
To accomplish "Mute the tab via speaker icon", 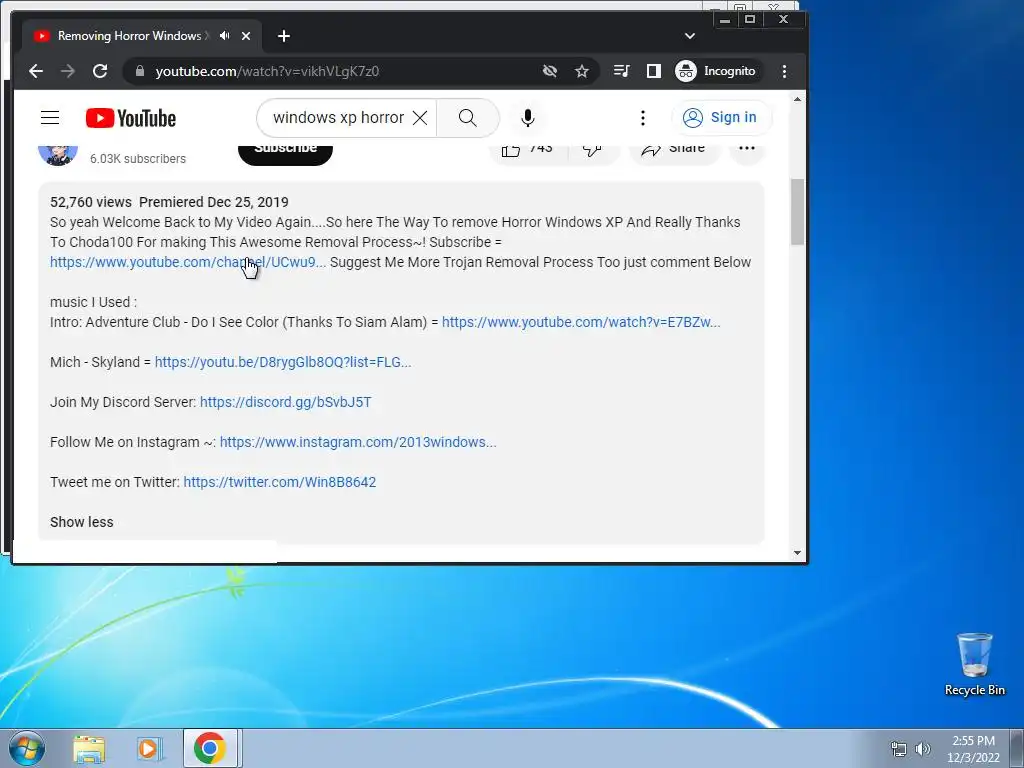I will (225, 36).
